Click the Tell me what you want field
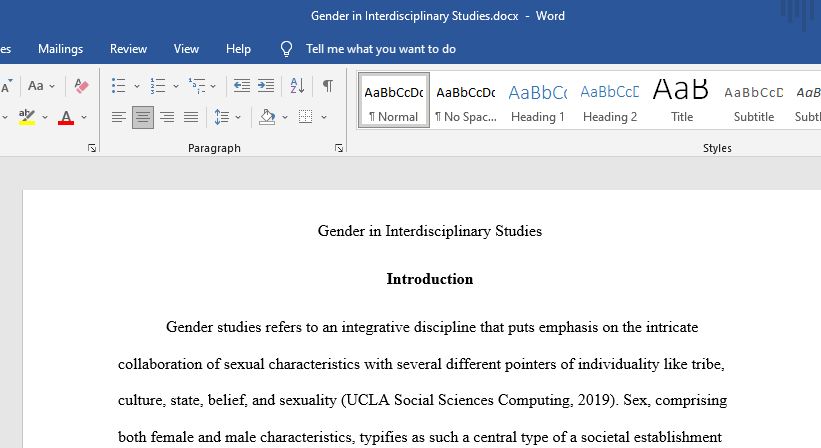Viewport: 821px width, 448px height. (381, 49)
